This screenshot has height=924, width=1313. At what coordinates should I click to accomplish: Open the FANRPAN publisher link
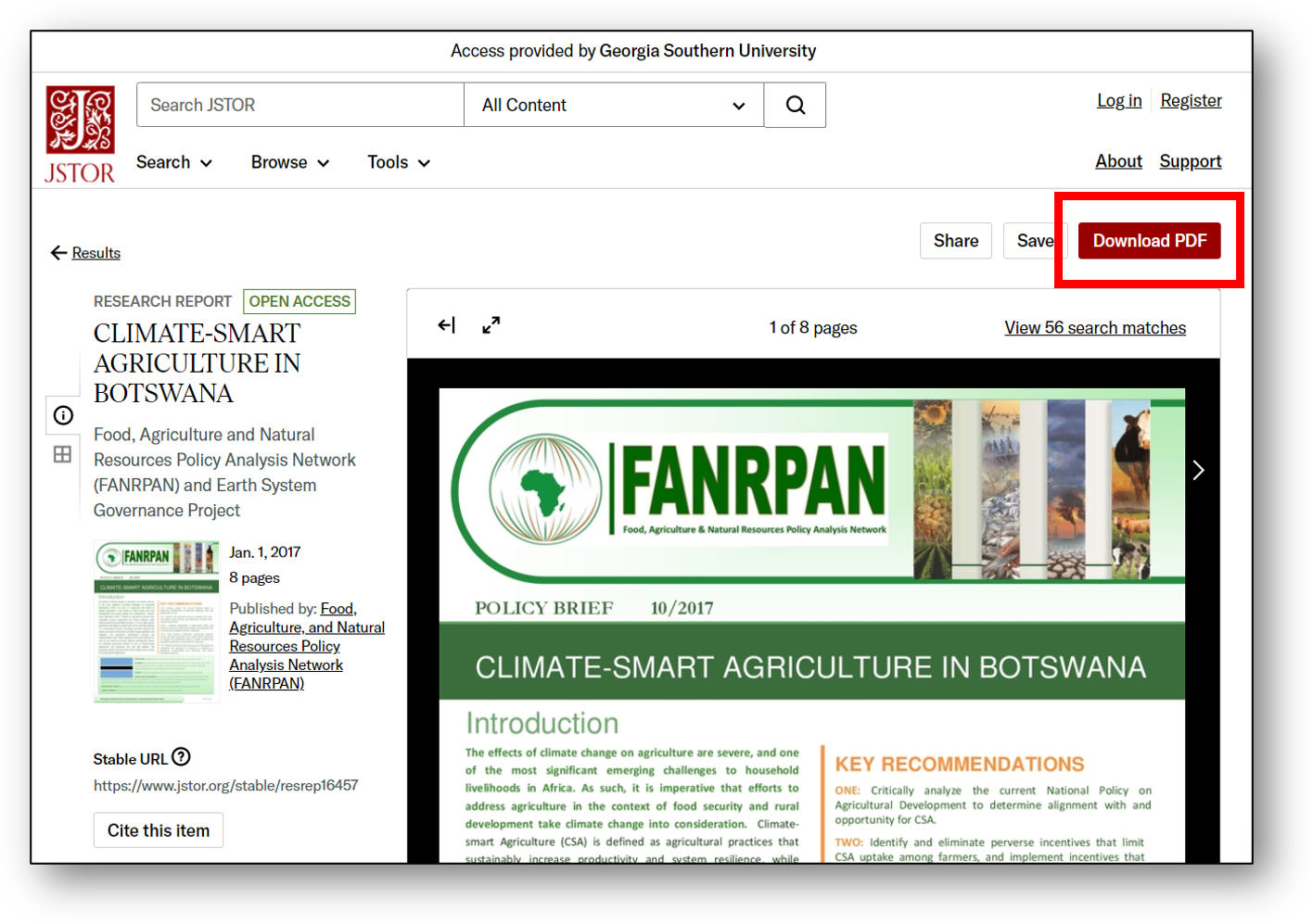point(307,646)
